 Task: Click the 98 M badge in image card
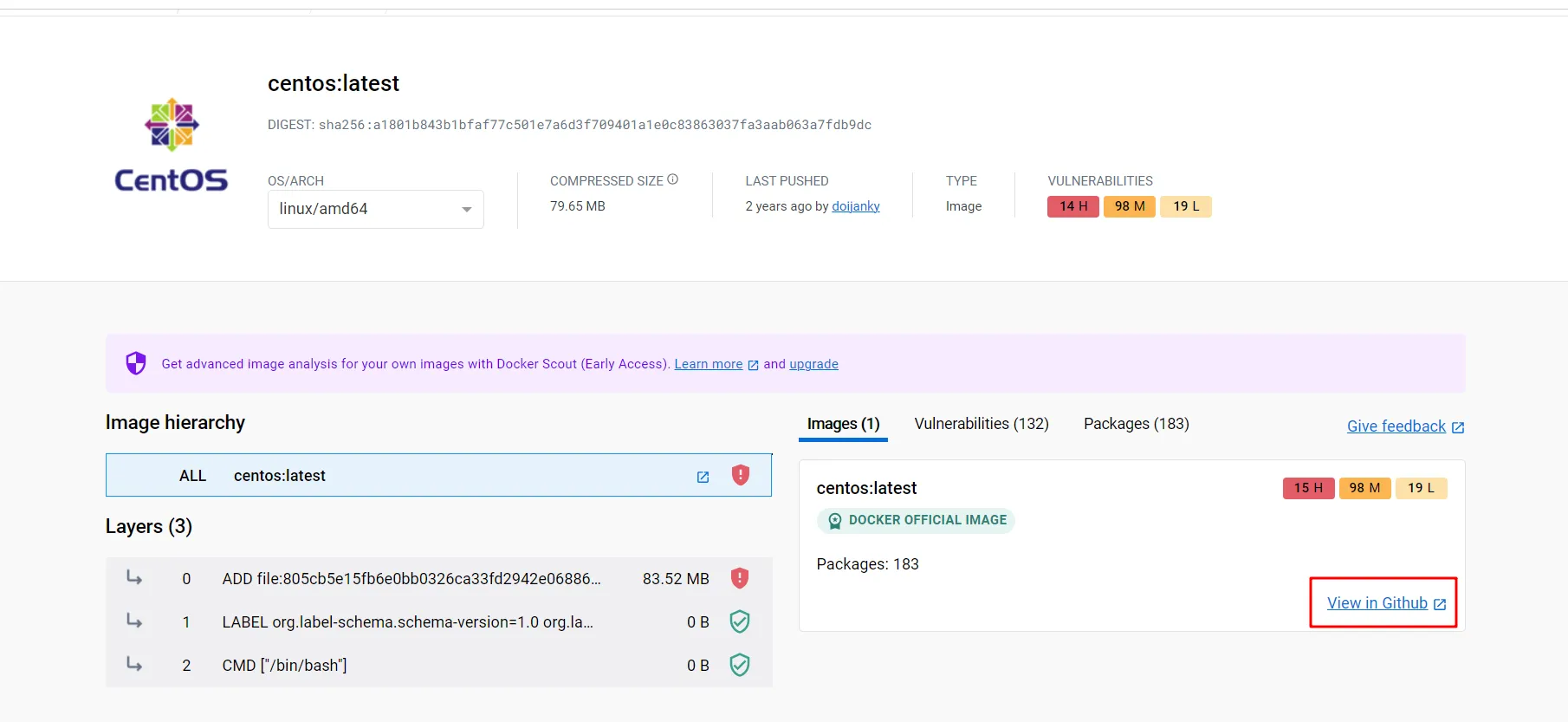[x=1364, y=488]
